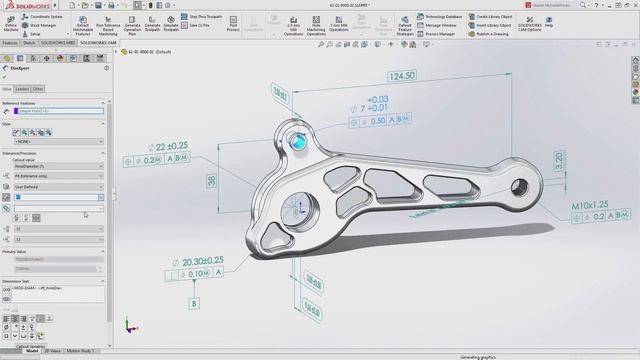The width and height of the screenshot is (640, 360).
Task: Switch to the SOLIDWORKS CAM tab
Action: [x=98, y=42]
